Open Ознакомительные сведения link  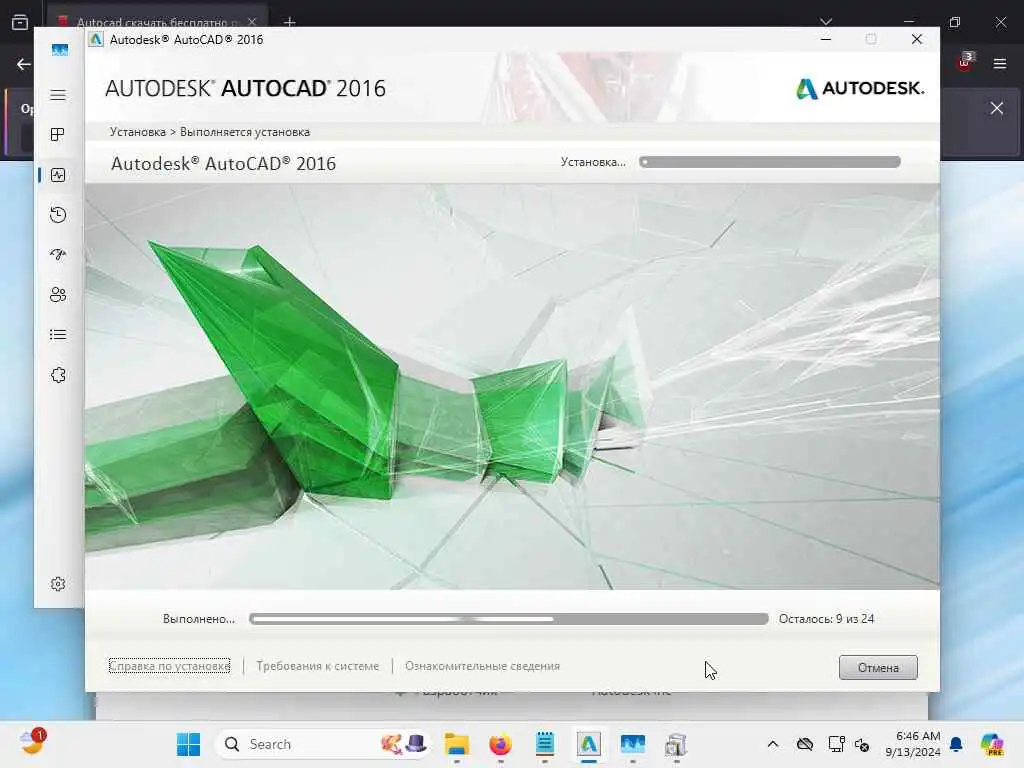click(483, 666)
